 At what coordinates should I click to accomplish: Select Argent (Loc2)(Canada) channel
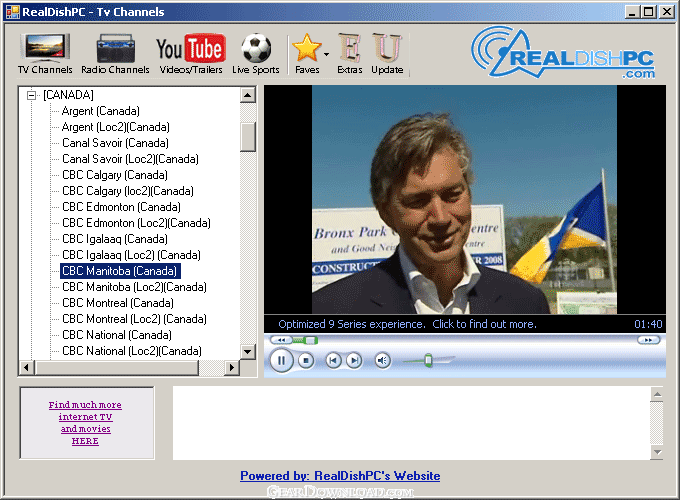click(x=115, y=127)
